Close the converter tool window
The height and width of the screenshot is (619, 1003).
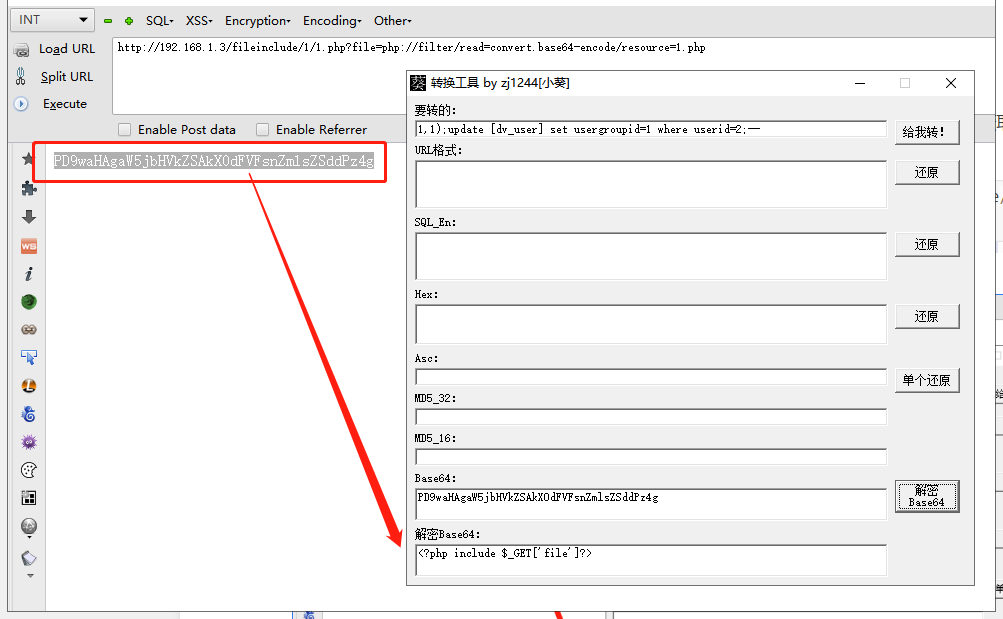coord(951,83)
